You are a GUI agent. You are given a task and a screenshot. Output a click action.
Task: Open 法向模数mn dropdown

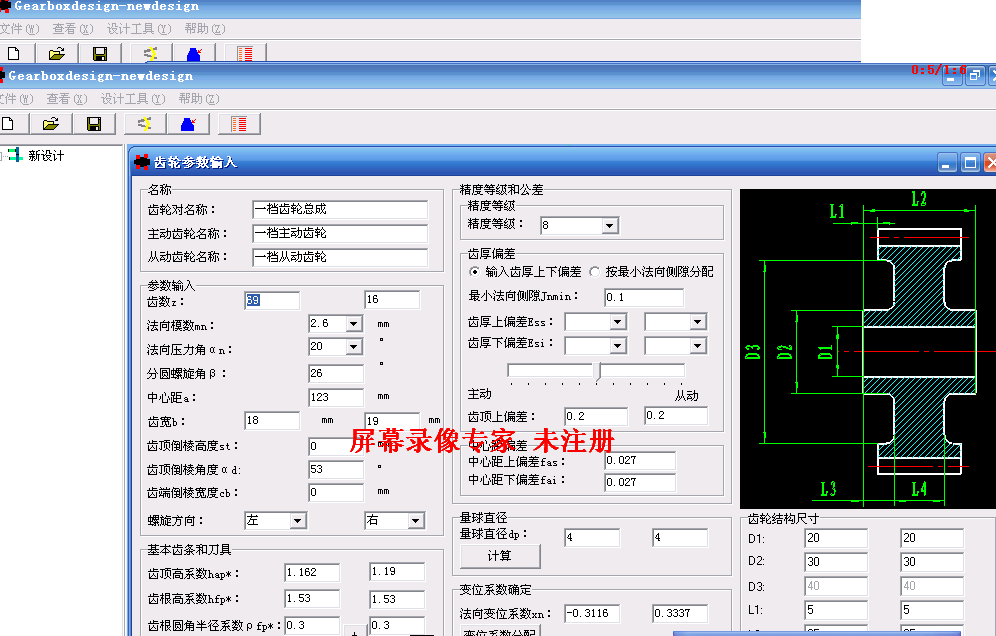pos(354,324)
